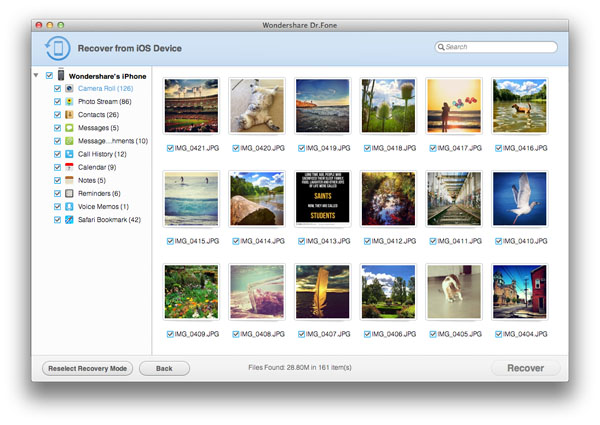Click the Camera Roll category icon

(x=69, y=88)
